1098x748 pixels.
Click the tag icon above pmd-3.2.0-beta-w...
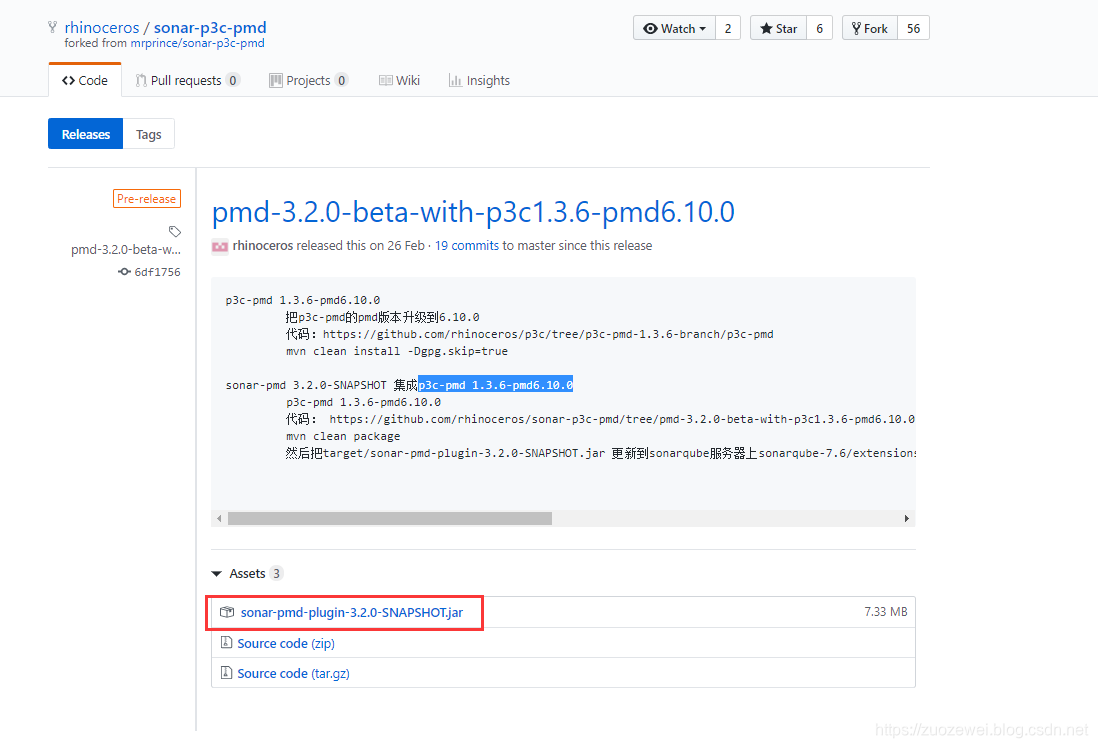click(x=174, y=231)
